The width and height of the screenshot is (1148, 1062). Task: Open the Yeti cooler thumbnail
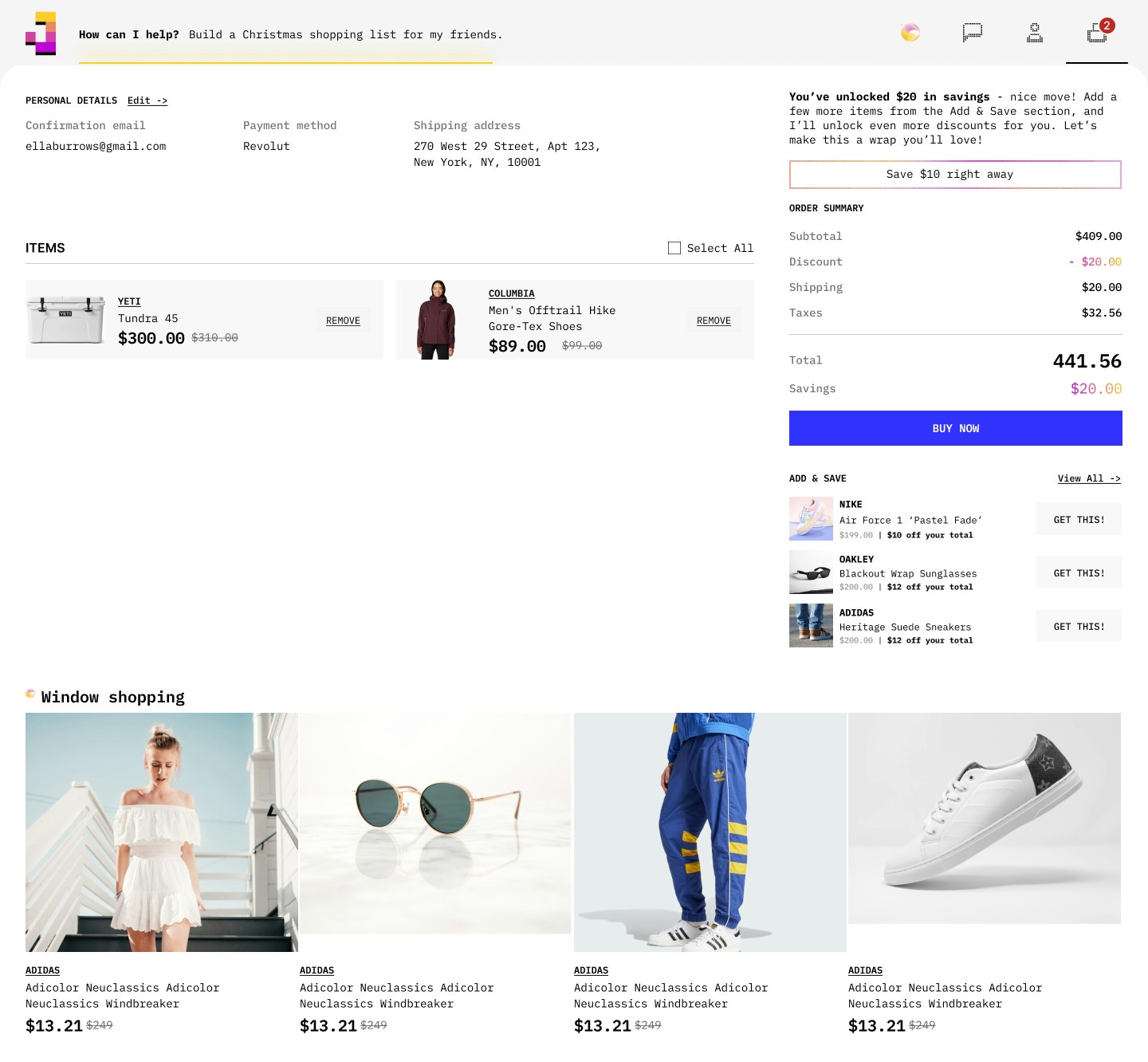pyautogui.click(x=65, y=319)
